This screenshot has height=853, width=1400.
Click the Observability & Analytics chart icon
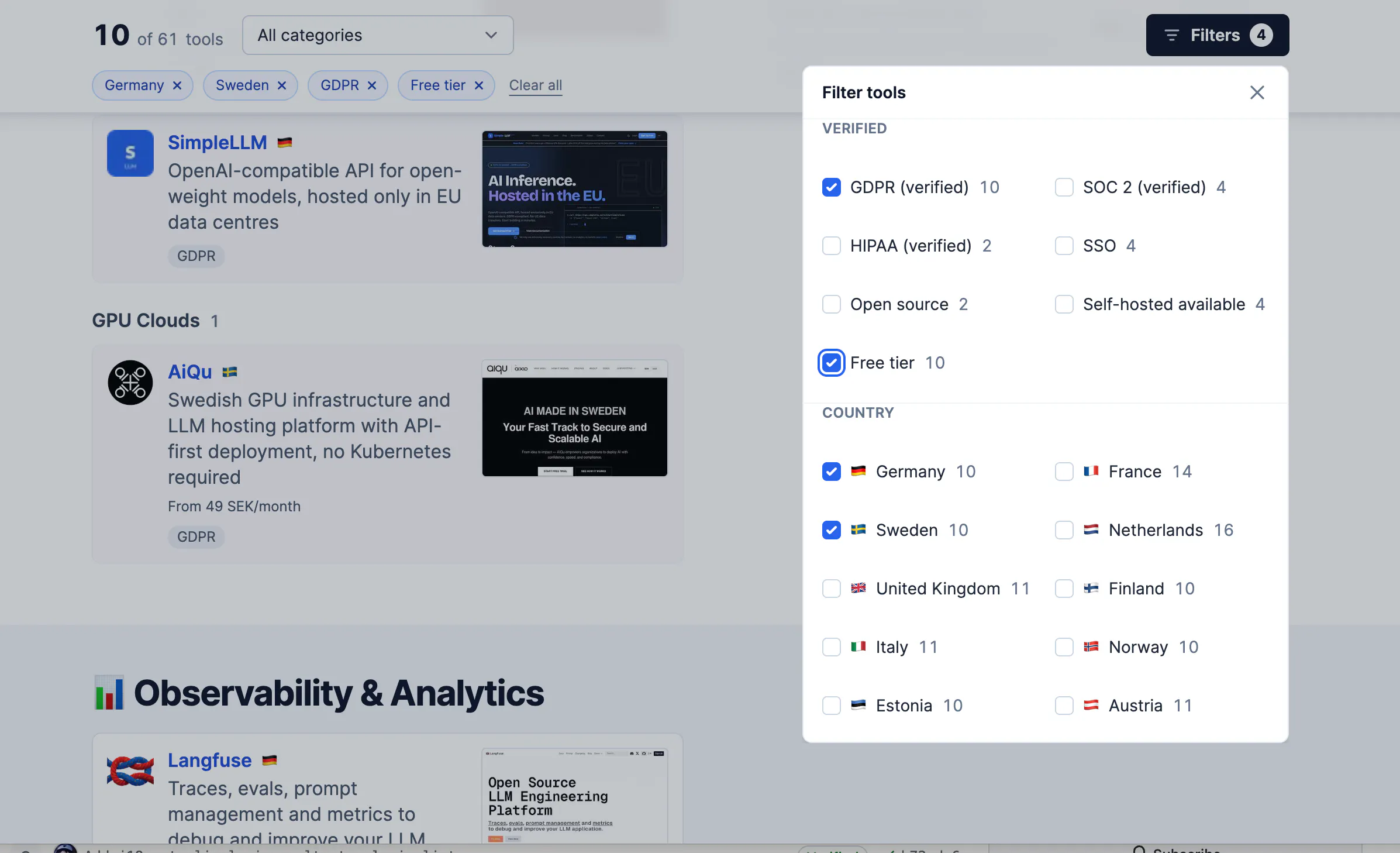(109, 693)
